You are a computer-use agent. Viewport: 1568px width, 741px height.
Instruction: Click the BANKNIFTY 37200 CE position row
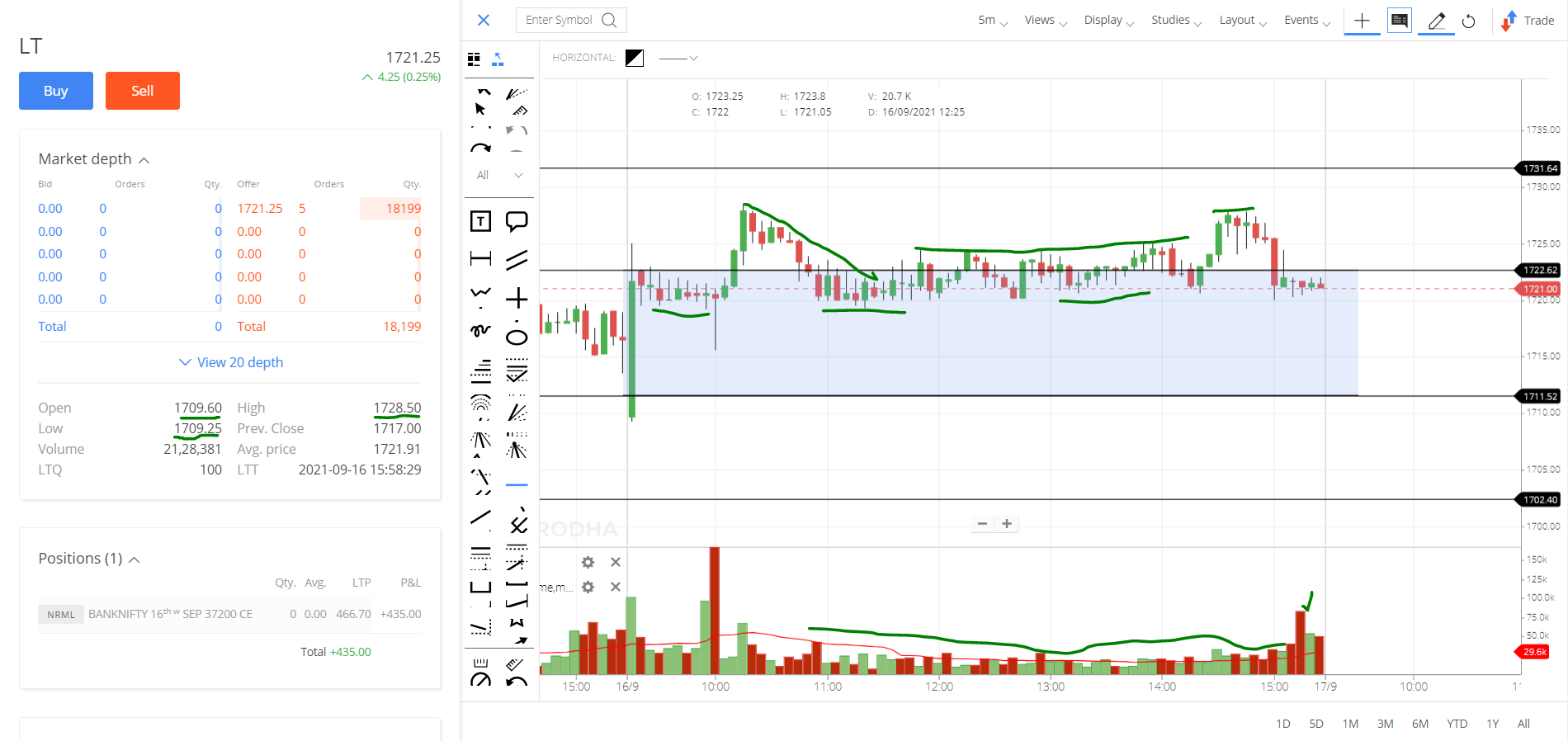point(229,614)
